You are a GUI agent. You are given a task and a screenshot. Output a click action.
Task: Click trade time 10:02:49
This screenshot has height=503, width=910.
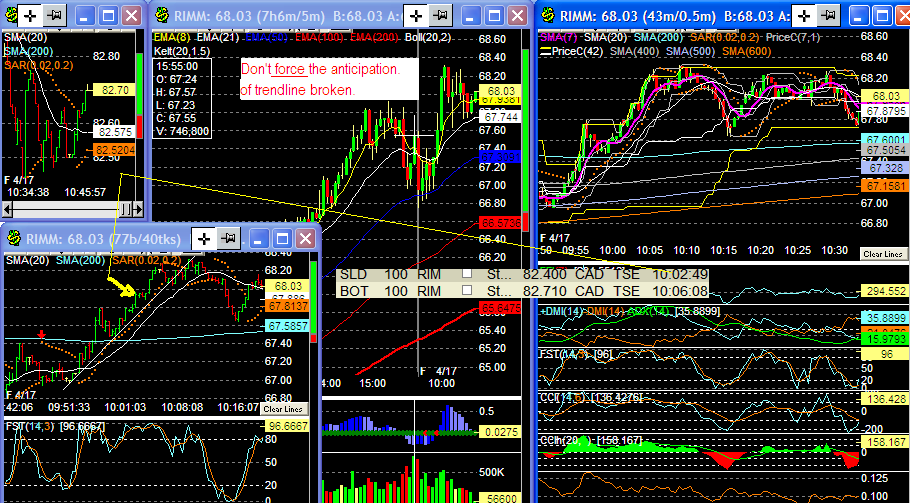tap(680, 273)
